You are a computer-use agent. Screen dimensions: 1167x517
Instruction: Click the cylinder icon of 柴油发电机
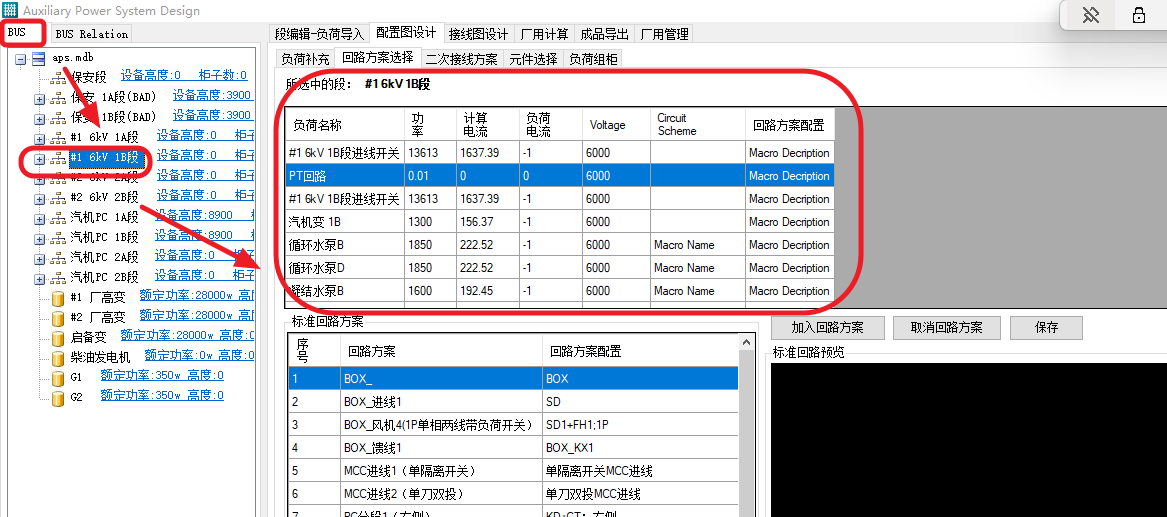(58, 358)
